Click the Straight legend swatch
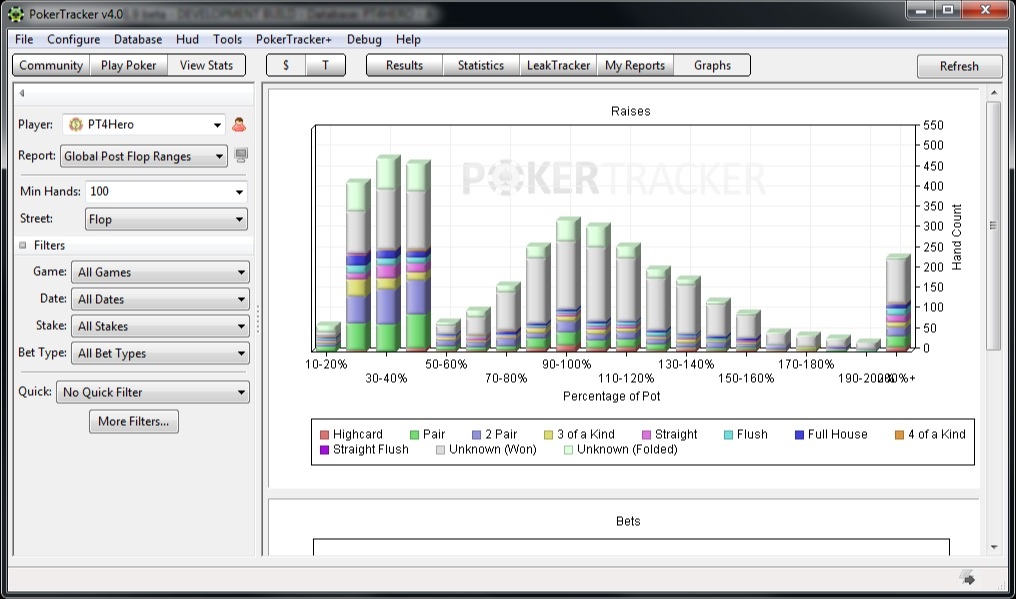The image size is (1016, 599). (x=647, y=434)
